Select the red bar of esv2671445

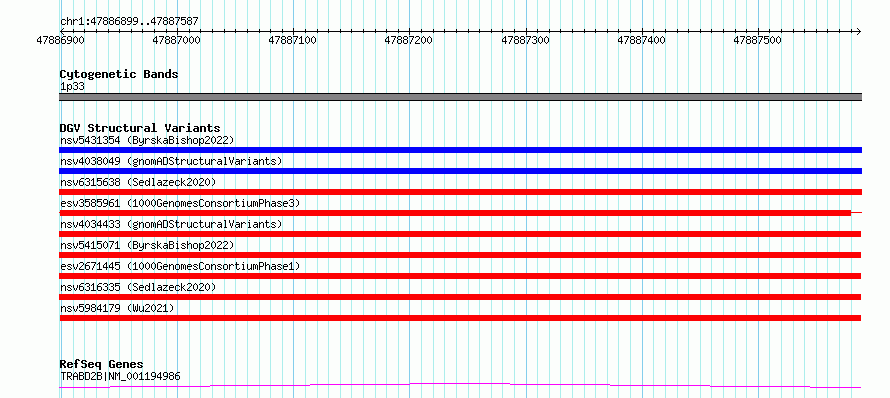tap(460, 276)
